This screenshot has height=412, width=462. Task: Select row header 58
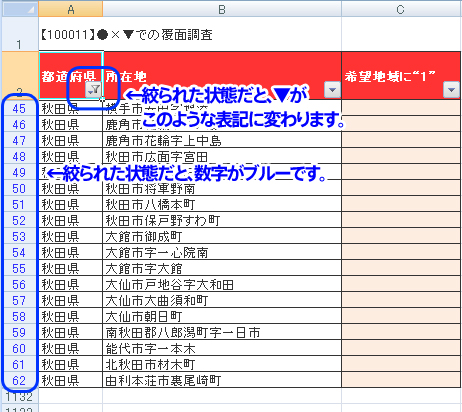click(x=19, y=316)
